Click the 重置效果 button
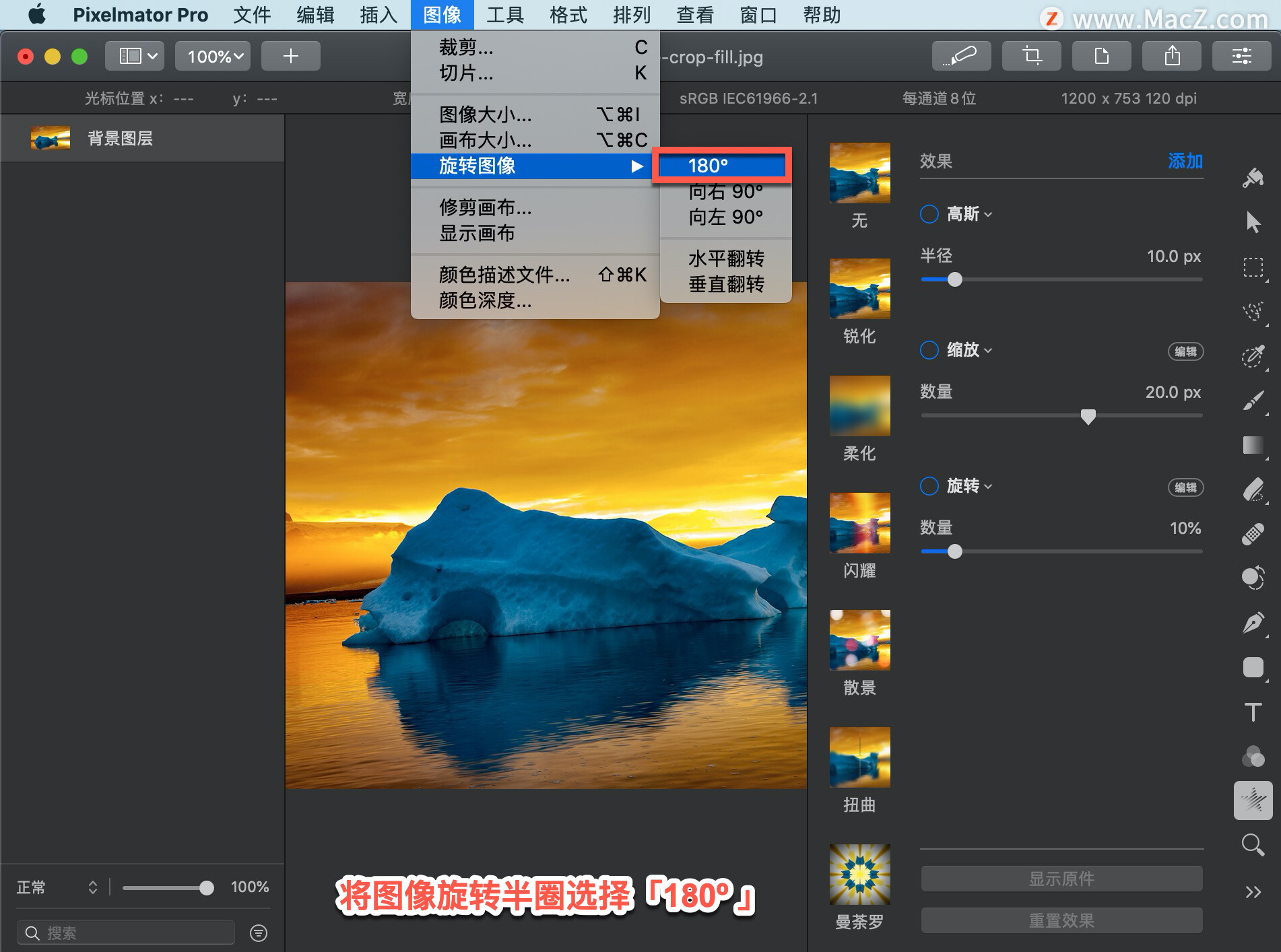Viewport: 1281px width, 952px height. [1061, 920]
